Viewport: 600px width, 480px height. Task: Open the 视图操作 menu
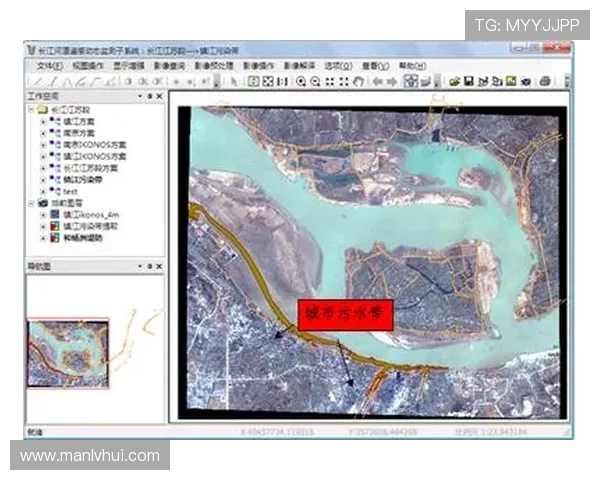tap(88, 66)
